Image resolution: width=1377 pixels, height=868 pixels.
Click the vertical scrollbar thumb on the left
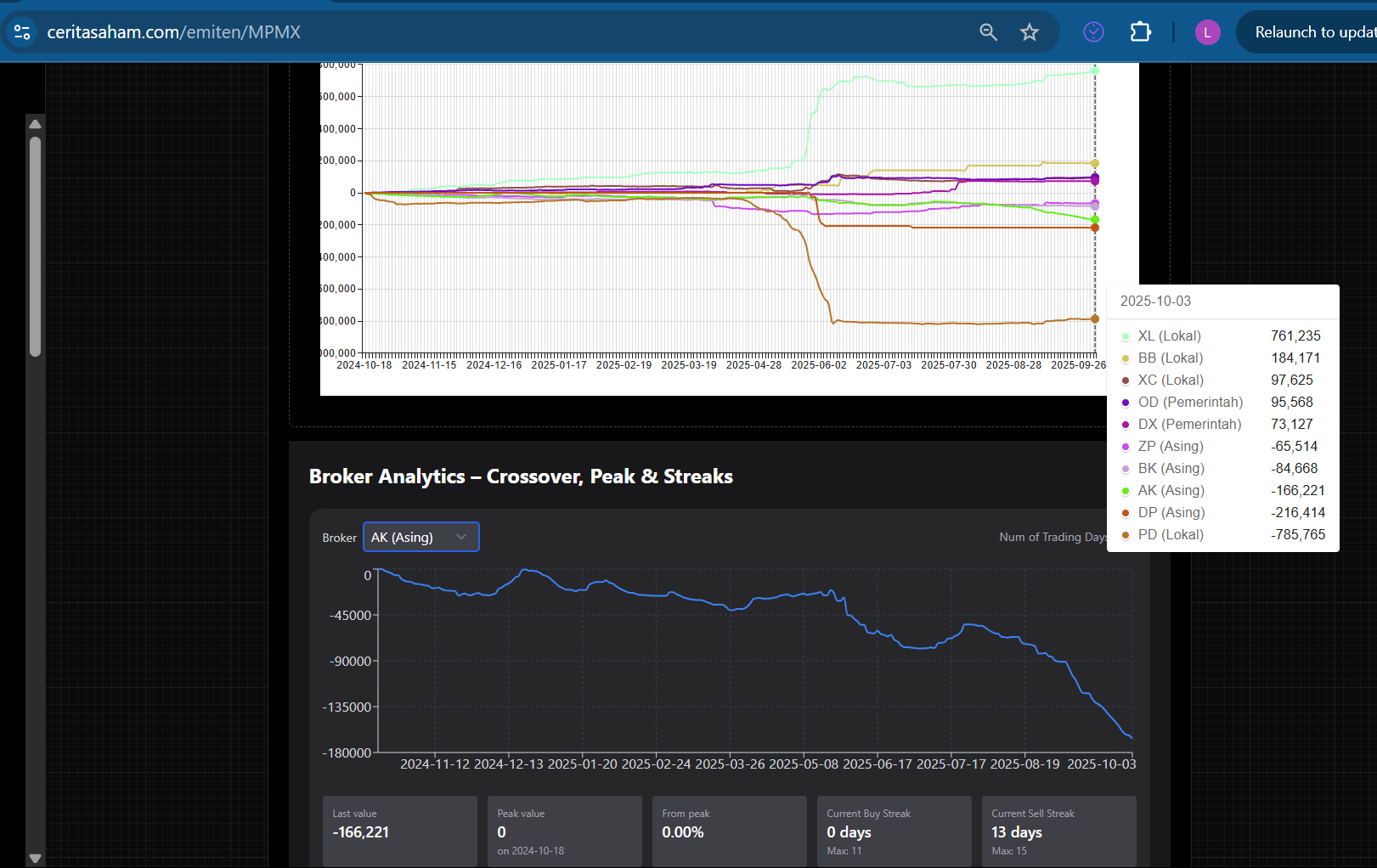[x=35, y=246]
